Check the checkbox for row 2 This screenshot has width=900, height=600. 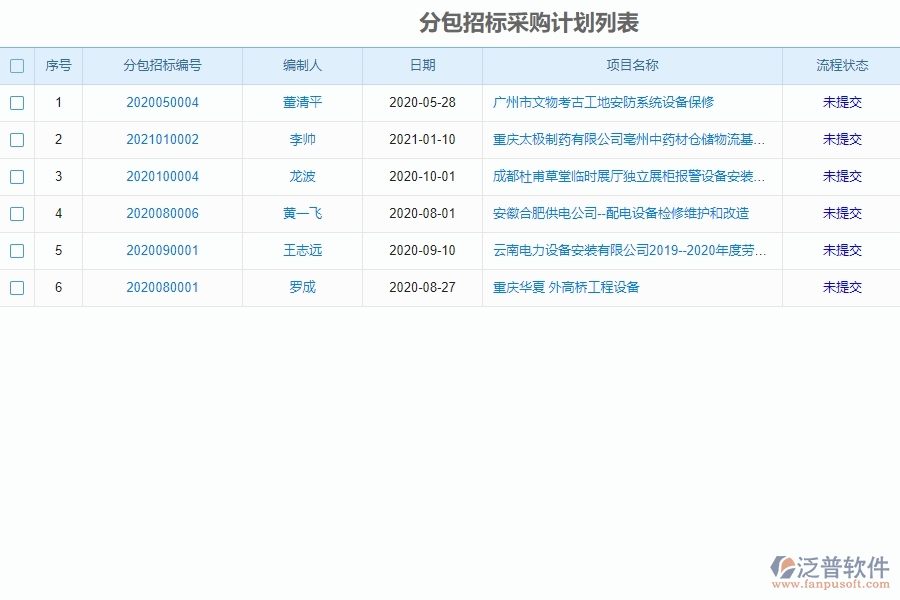click(x=16, y=139)
